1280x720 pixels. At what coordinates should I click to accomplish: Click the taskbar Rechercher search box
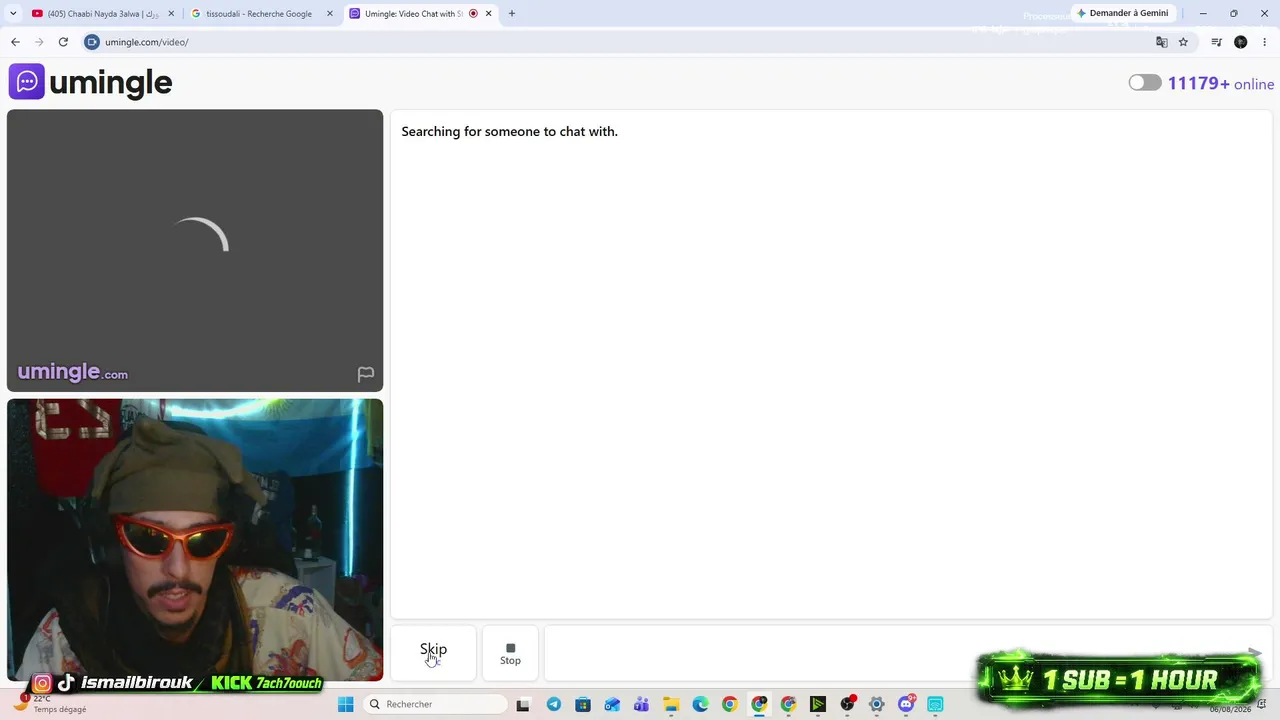[434, 704]
